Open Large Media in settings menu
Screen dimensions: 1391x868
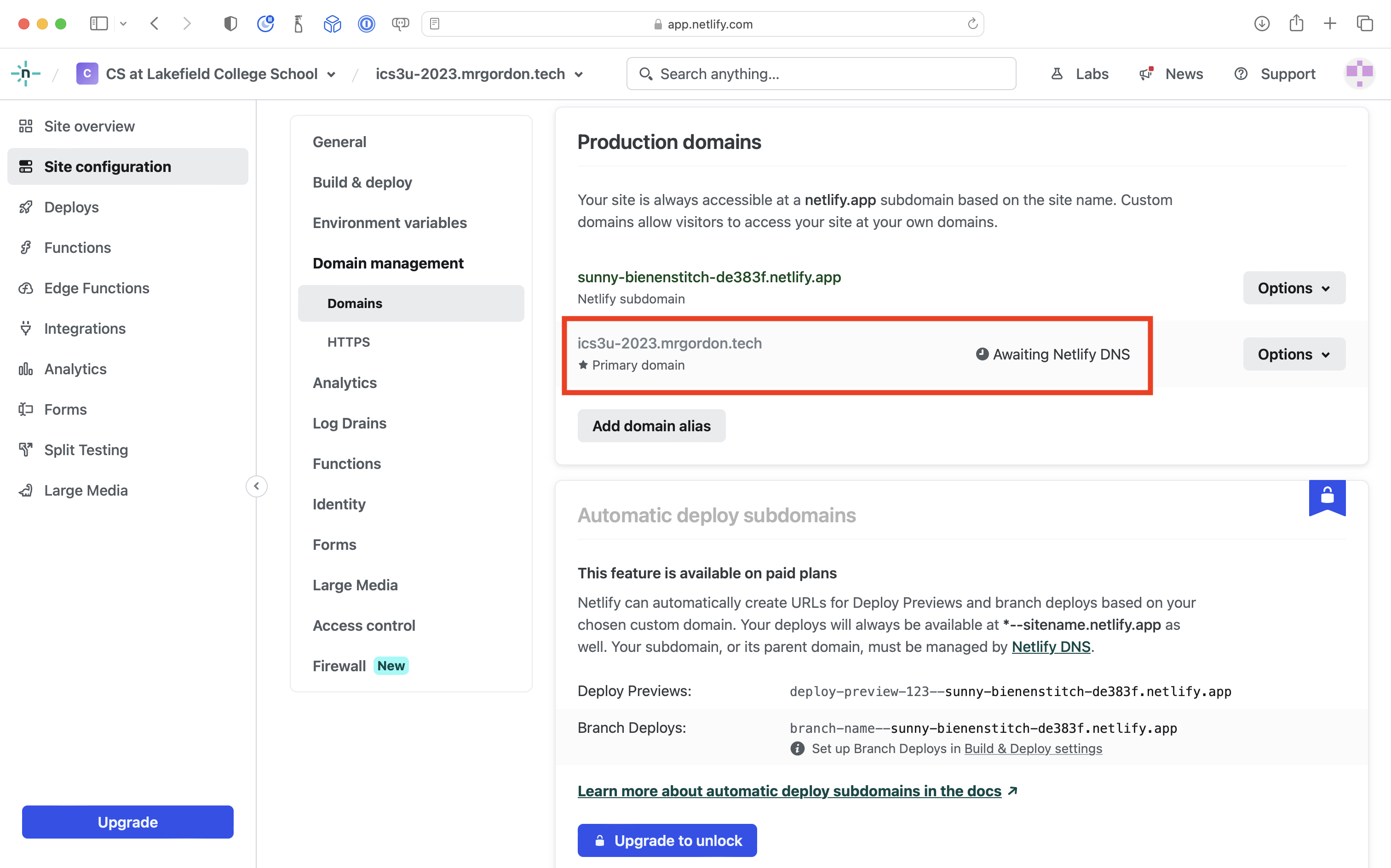point(356,585)
